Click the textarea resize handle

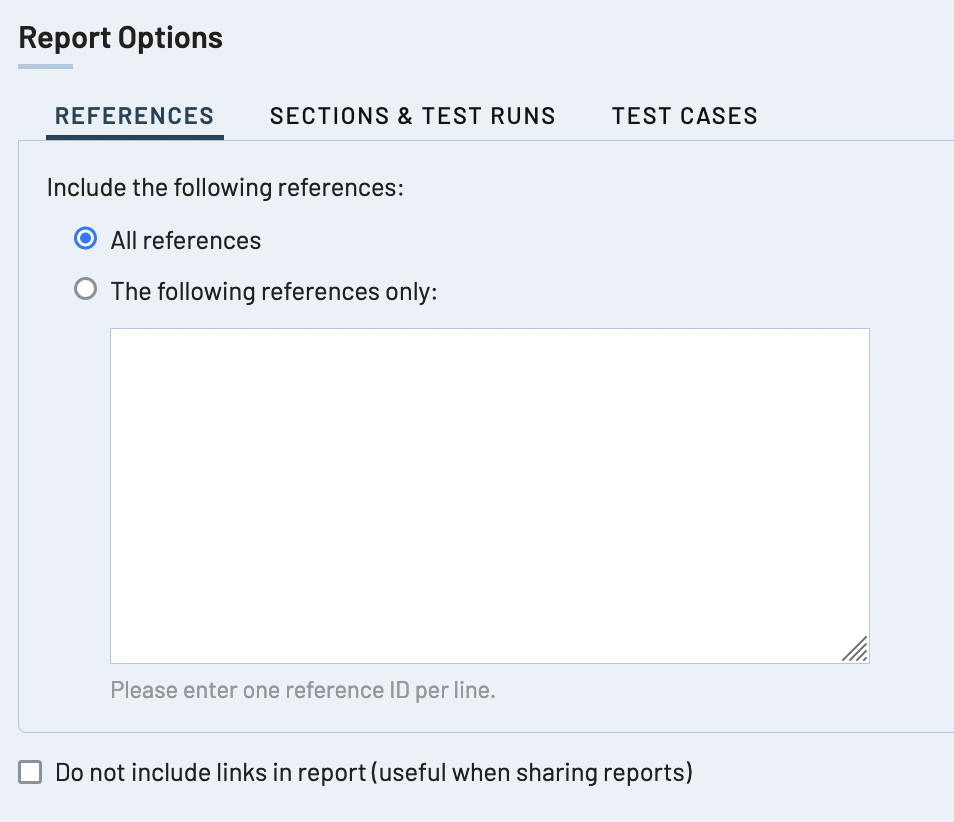click(856, 649)
